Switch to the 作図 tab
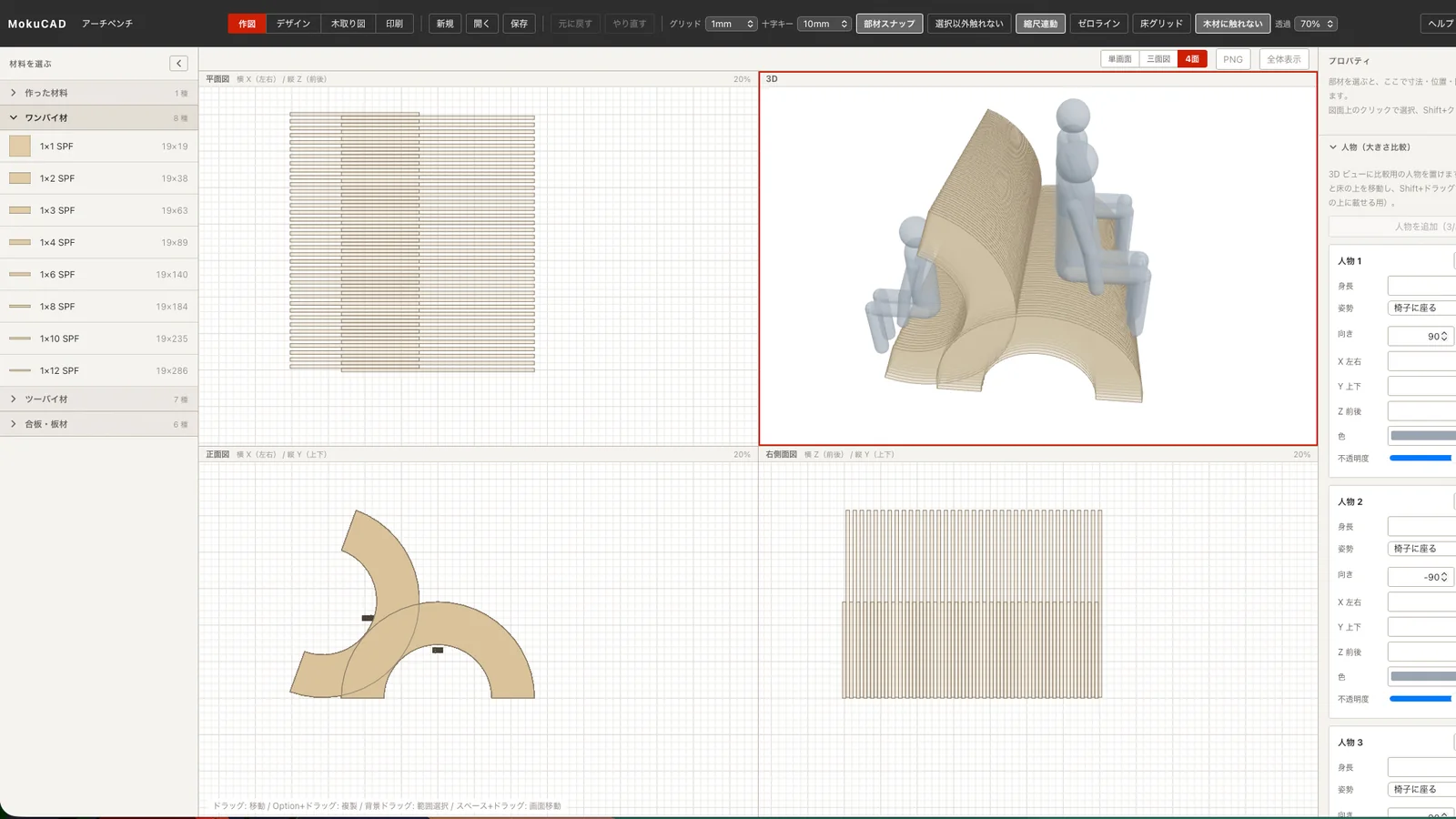The width and height of the screenshot is (1456, 819). [x=247, y=24]
